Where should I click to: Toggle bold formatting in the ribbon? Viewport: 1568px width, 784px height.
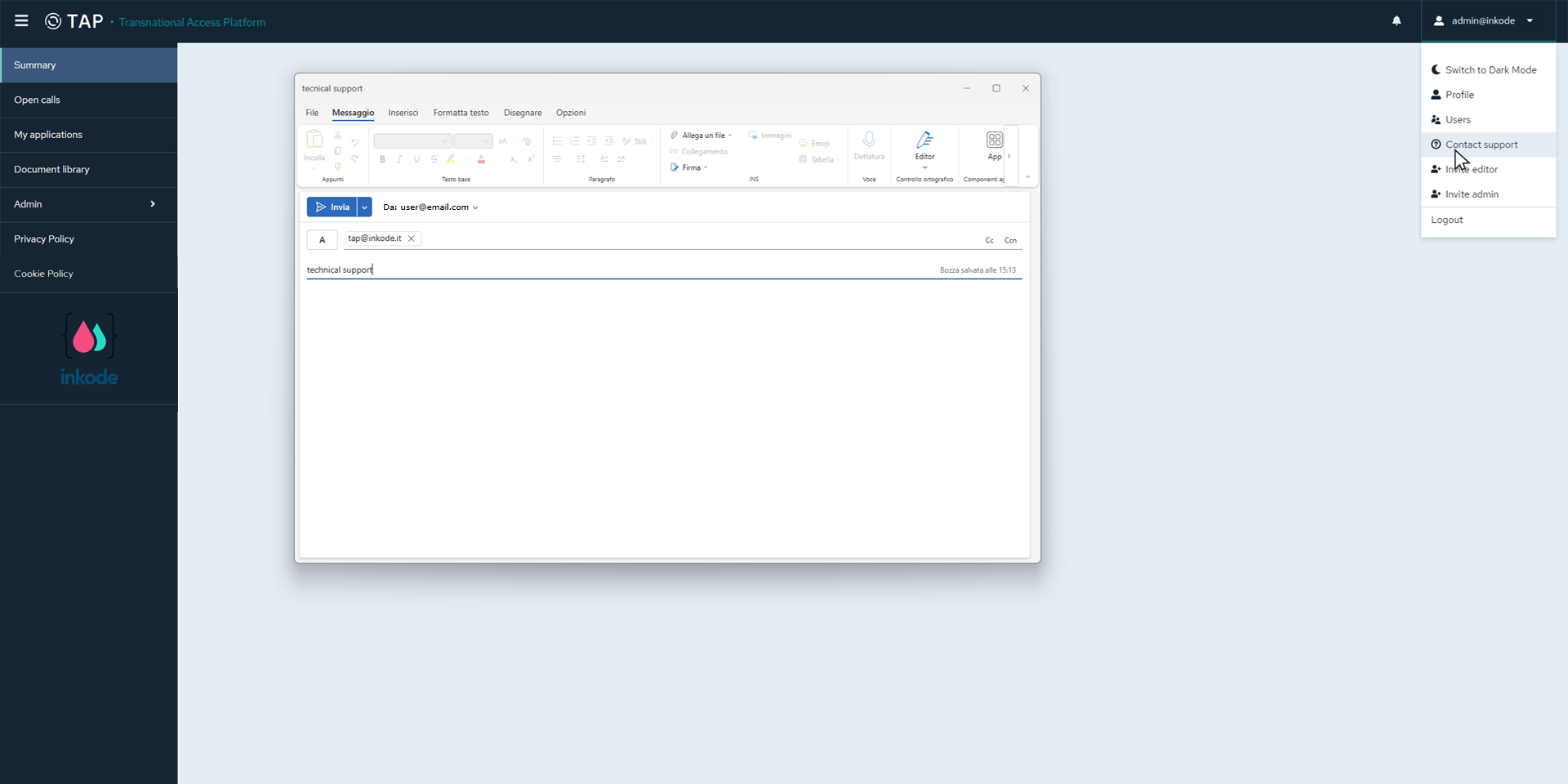pyautogui.click(x=382, y=159)
